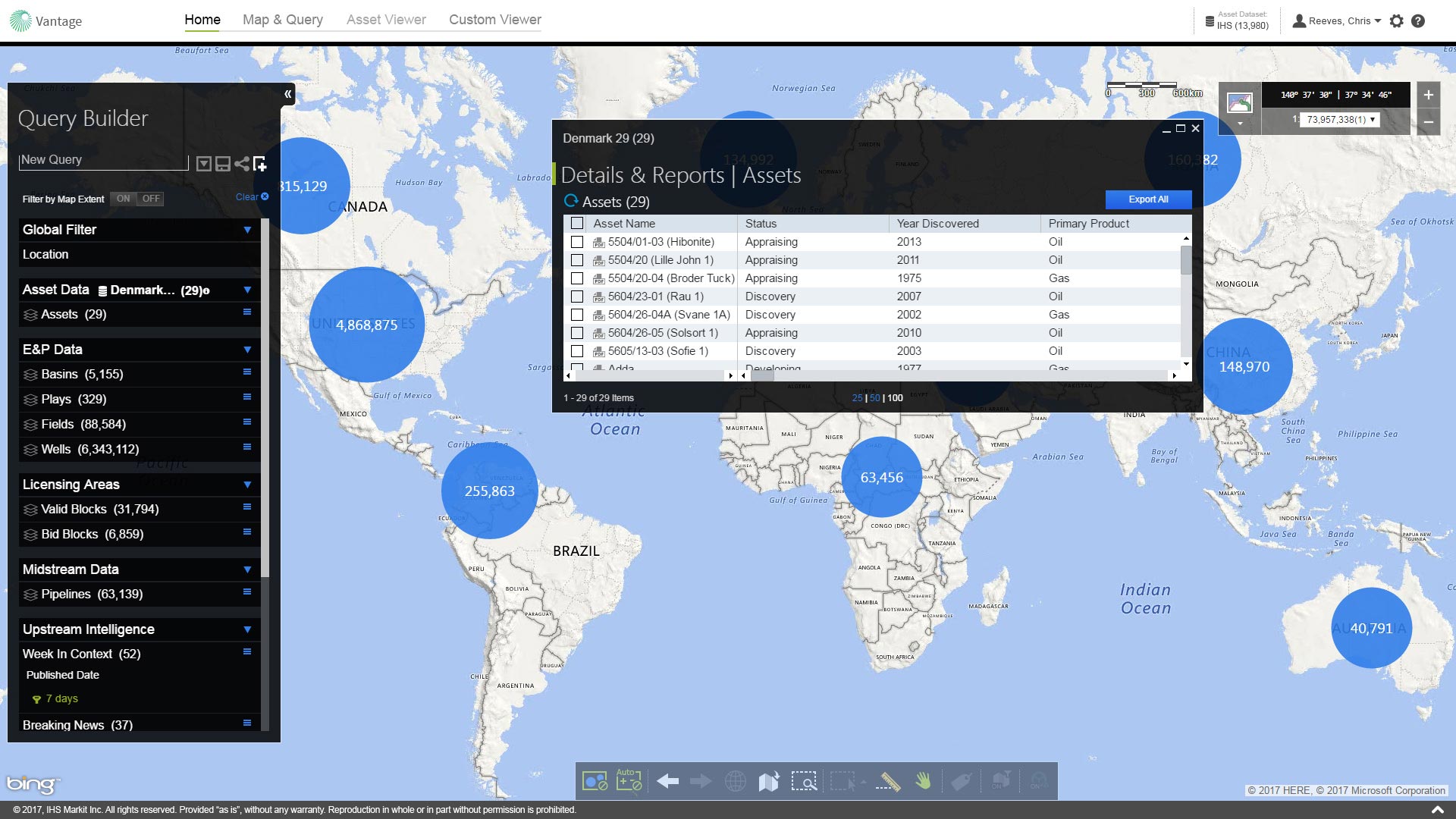The image size is (1456, 819).
Task: Open menu icon for Wells (6,343,112) layer
Action: tap(246, 447)
